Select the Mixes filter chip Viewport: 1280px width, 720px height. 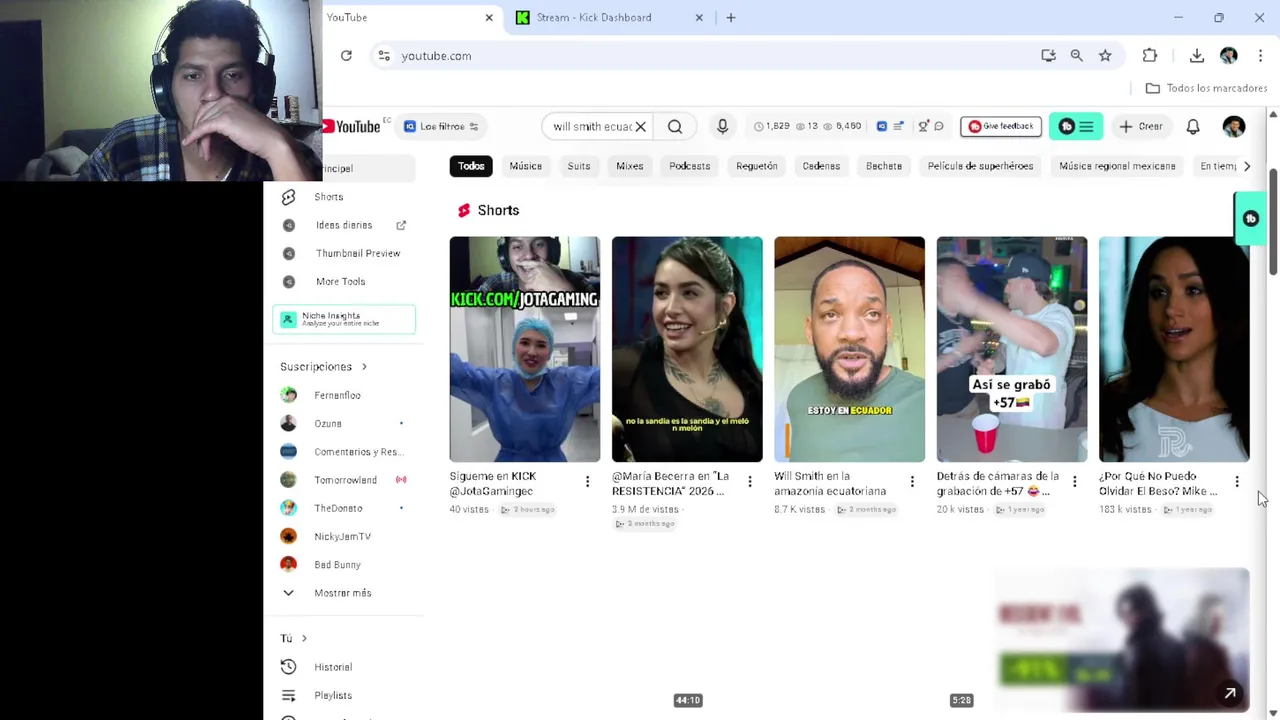630,166
